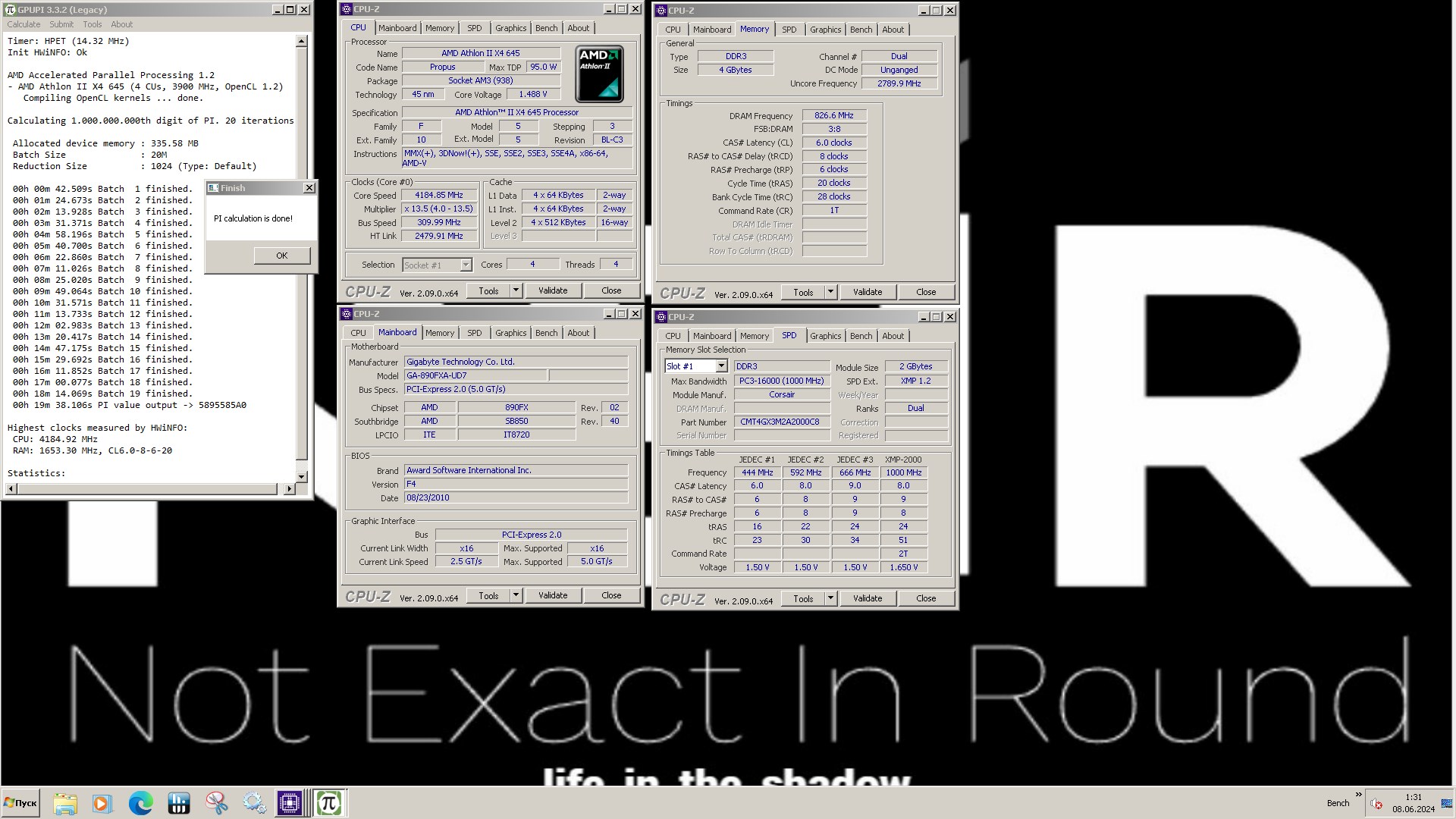Open Socket #1 selection dropdown
Screen dimensions: 1456x819
[466, 265]
